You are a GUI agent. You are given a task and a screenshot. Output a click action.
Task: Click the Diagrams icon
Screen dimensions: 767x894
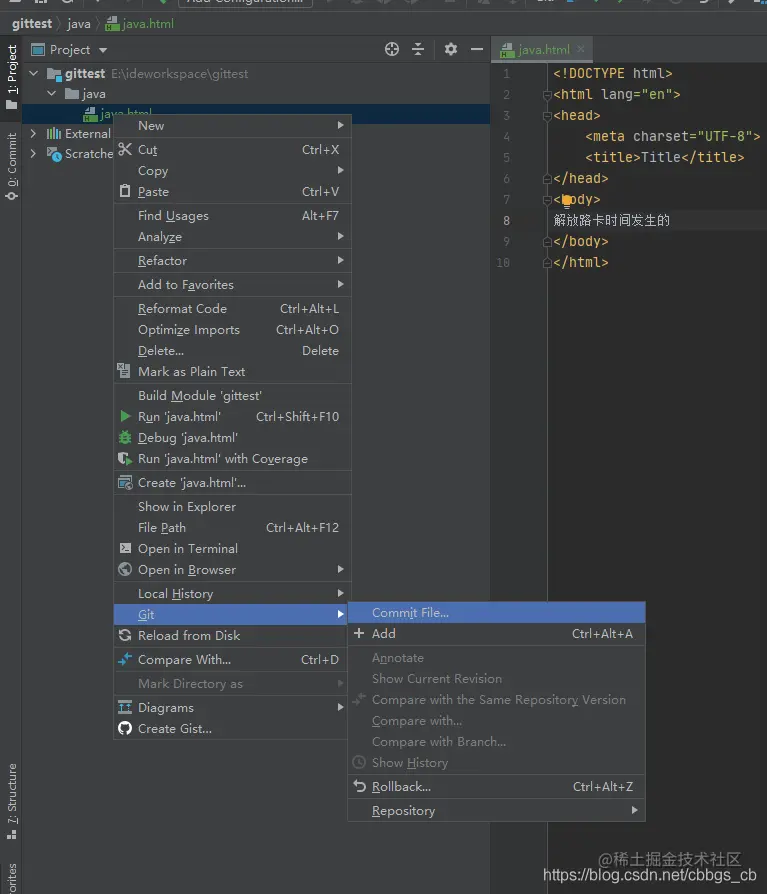(125, 707)
